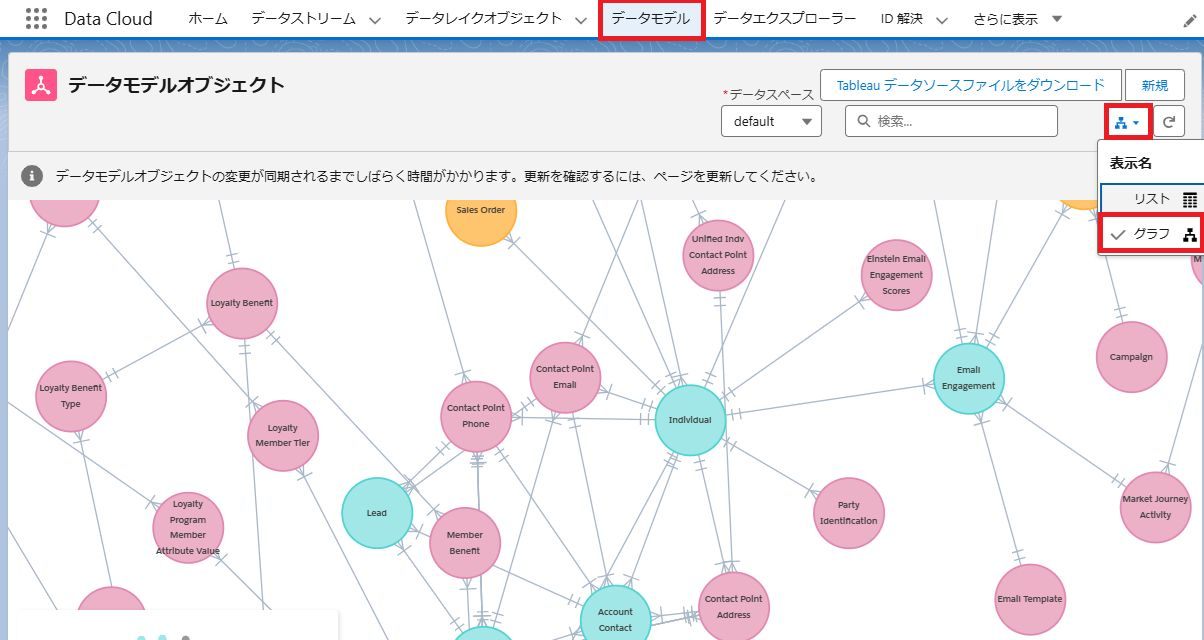The width and height of the screenshot is (1204, 640).
Task: Click the 表示名 menu header
Action: coord(1131,163)
